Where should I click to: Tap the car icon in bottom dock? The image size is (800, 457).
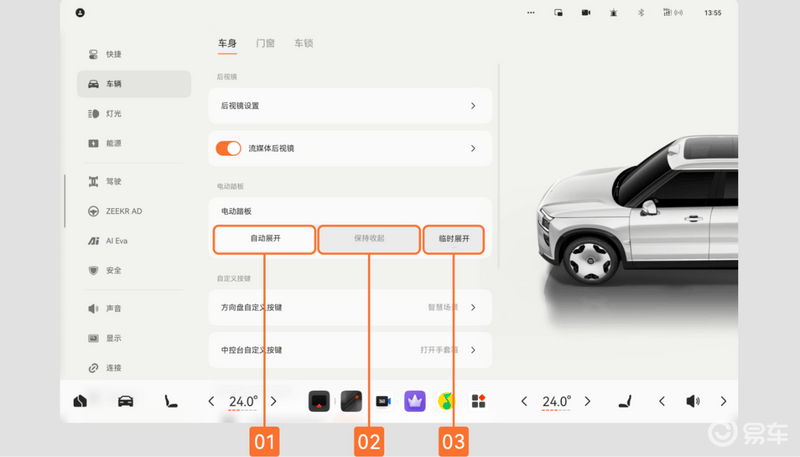[126, 401]
